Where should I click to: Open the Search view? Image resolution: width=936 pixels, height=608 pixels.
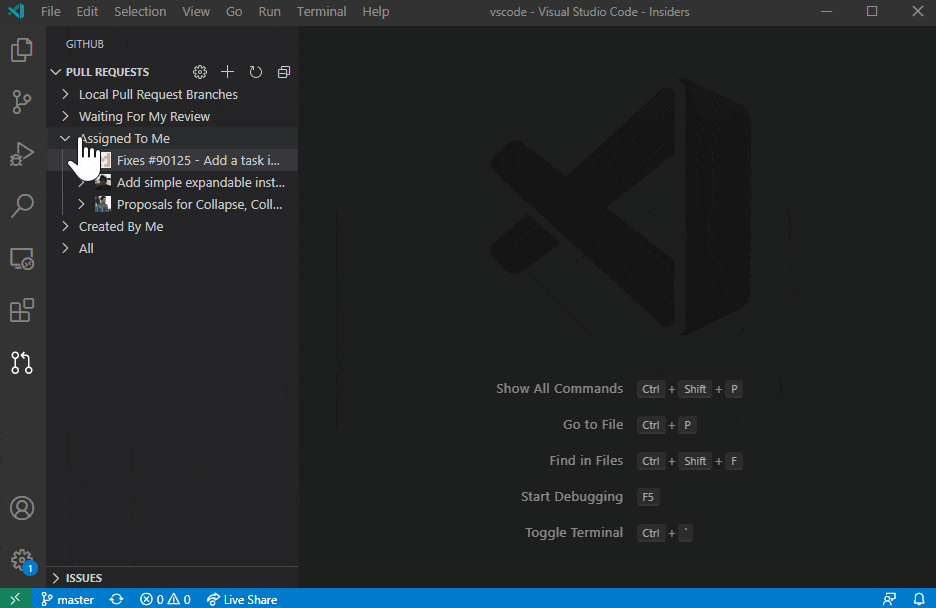pyautogui.click(x=22, y=206)
